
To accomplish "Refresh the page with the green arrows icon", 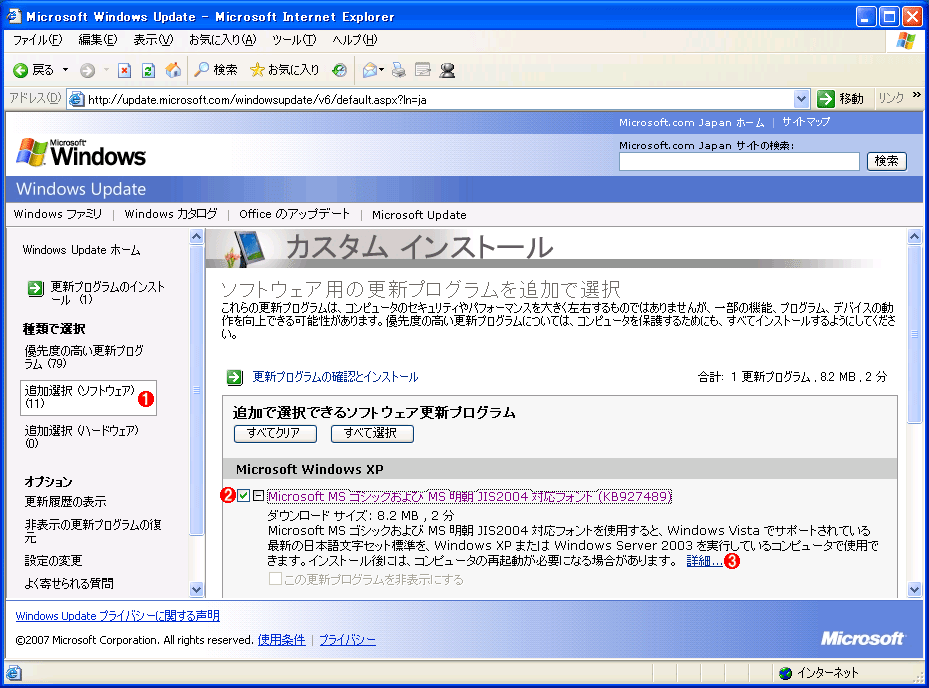I will [x=148, y=71].
